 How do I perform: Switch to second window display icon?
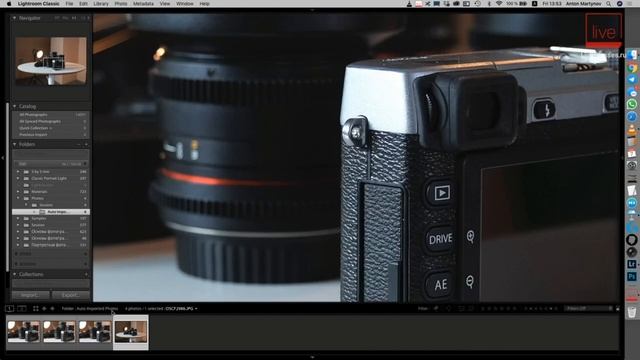click(22, 309)
